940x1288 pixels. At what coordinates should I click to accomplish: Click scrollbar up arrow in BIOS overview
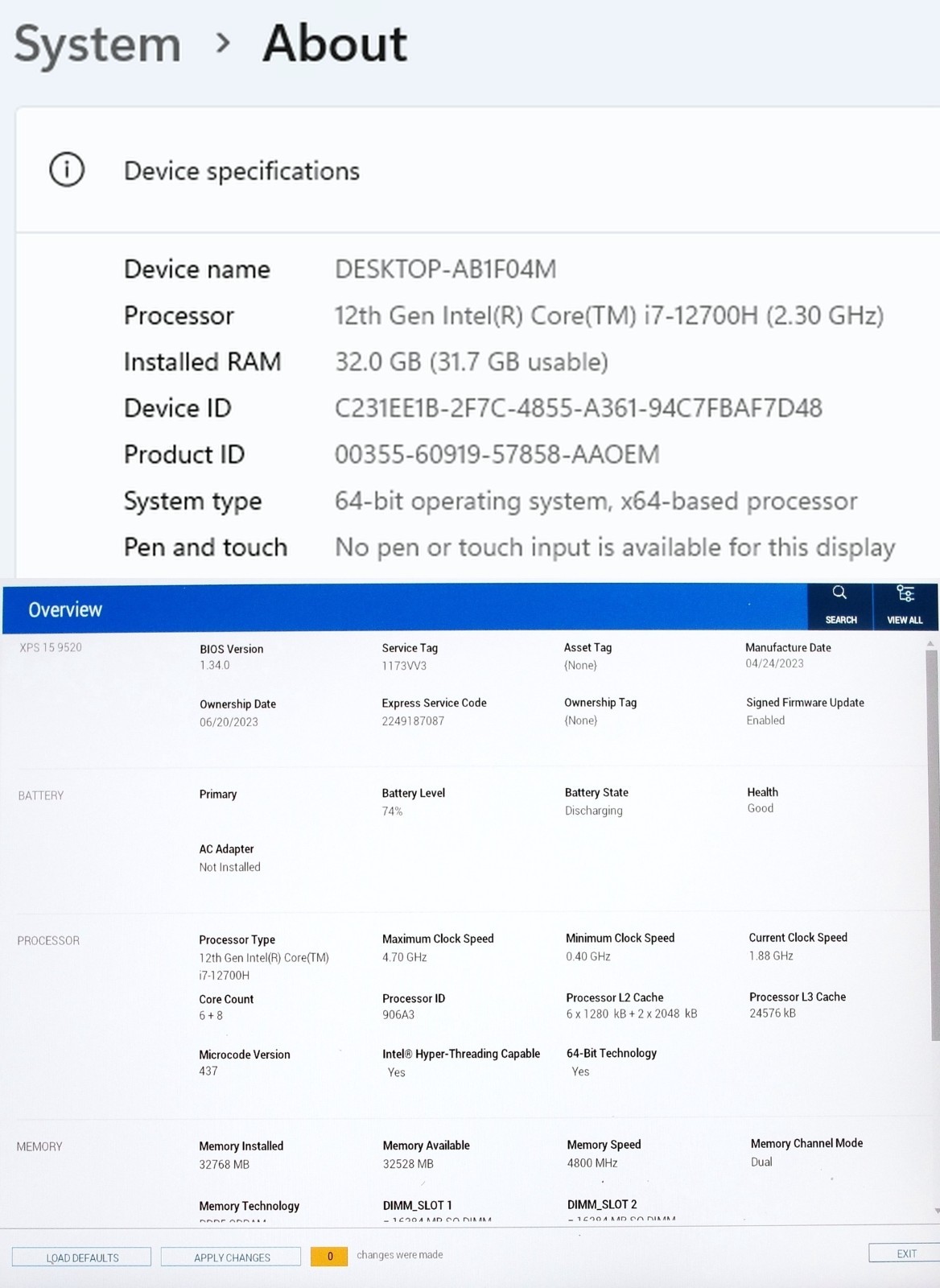[x=931, y=643]
